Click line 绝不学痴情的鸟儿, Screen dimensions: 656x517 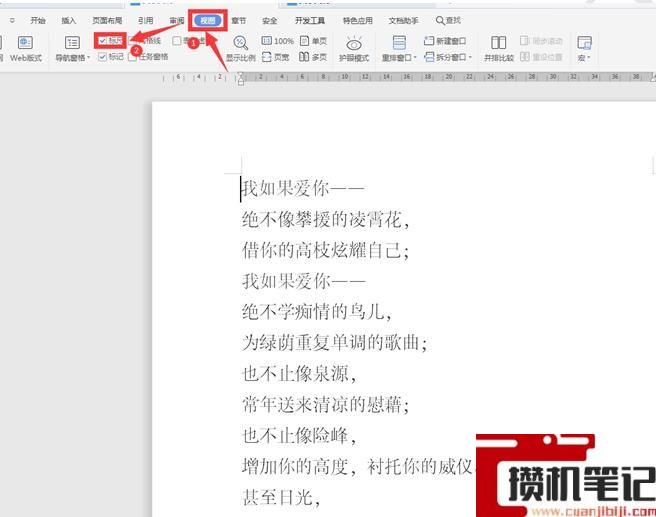point(317,312)
